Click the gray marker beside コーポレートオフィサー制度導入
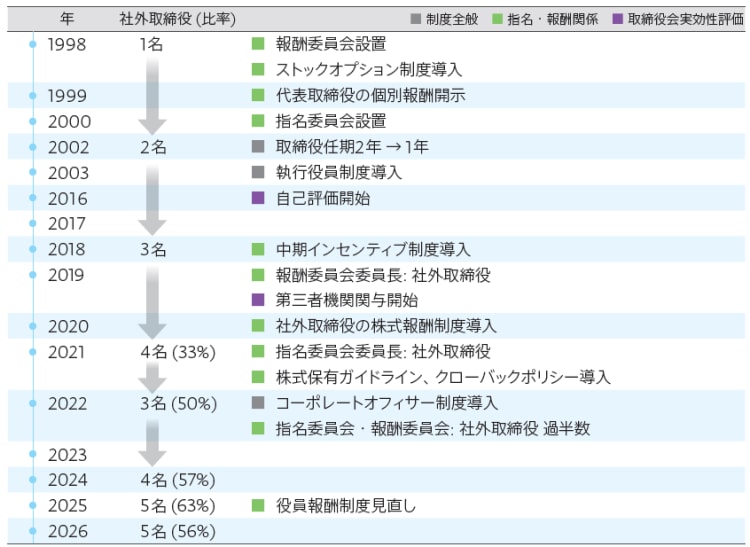Image resolution: width=750 pixels, height=547 pixels. 258,403
